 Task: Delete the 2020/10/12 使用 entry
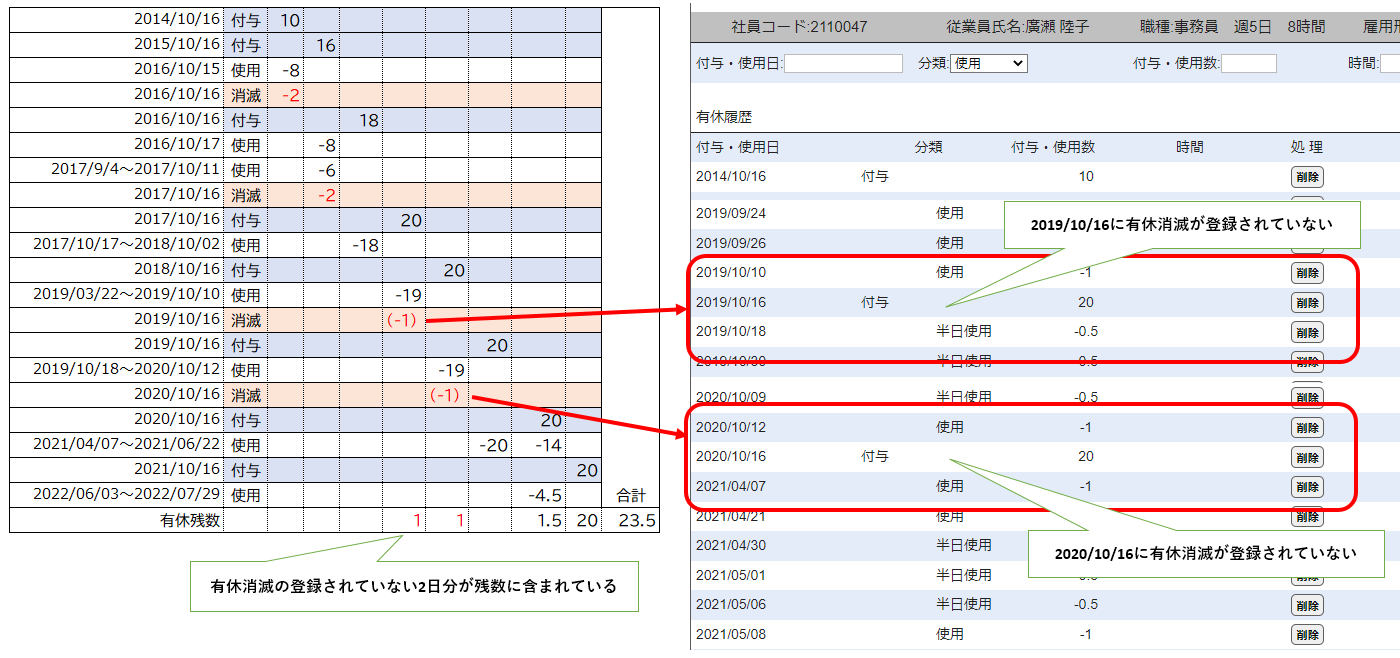pos(1307,428)
